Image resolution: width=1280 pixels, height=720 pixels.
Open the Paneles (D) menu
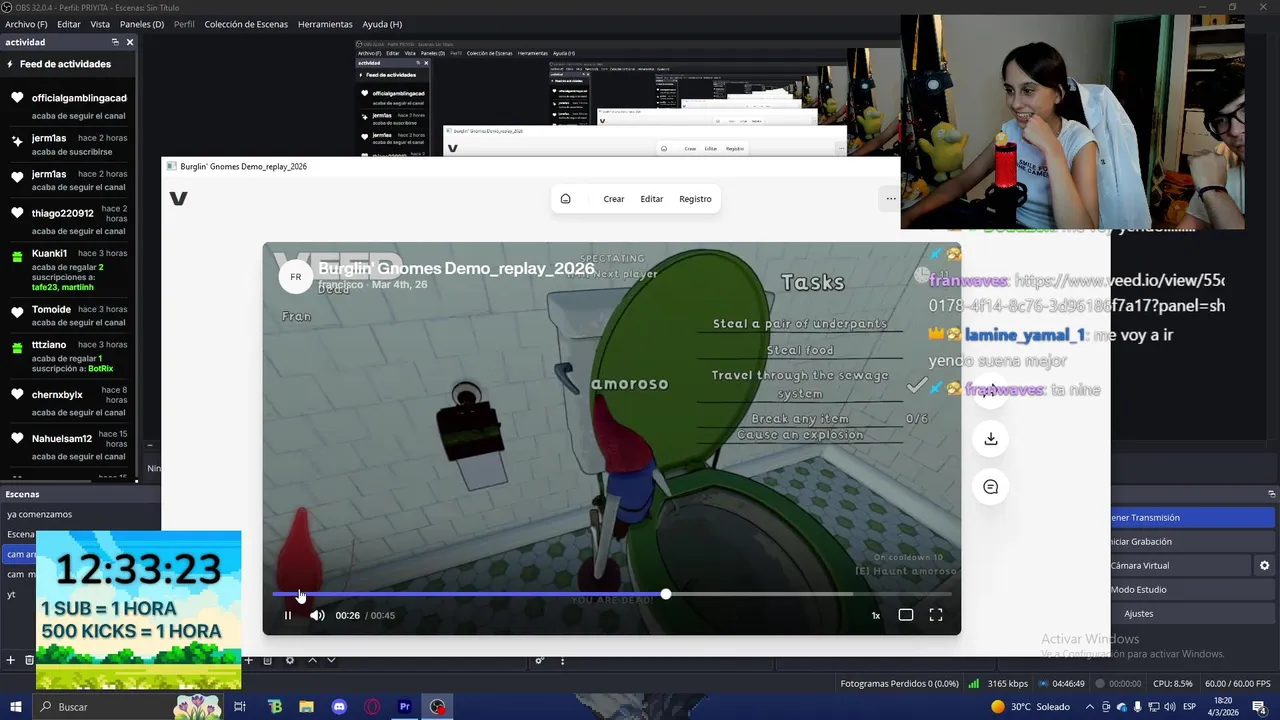point(142,24)
